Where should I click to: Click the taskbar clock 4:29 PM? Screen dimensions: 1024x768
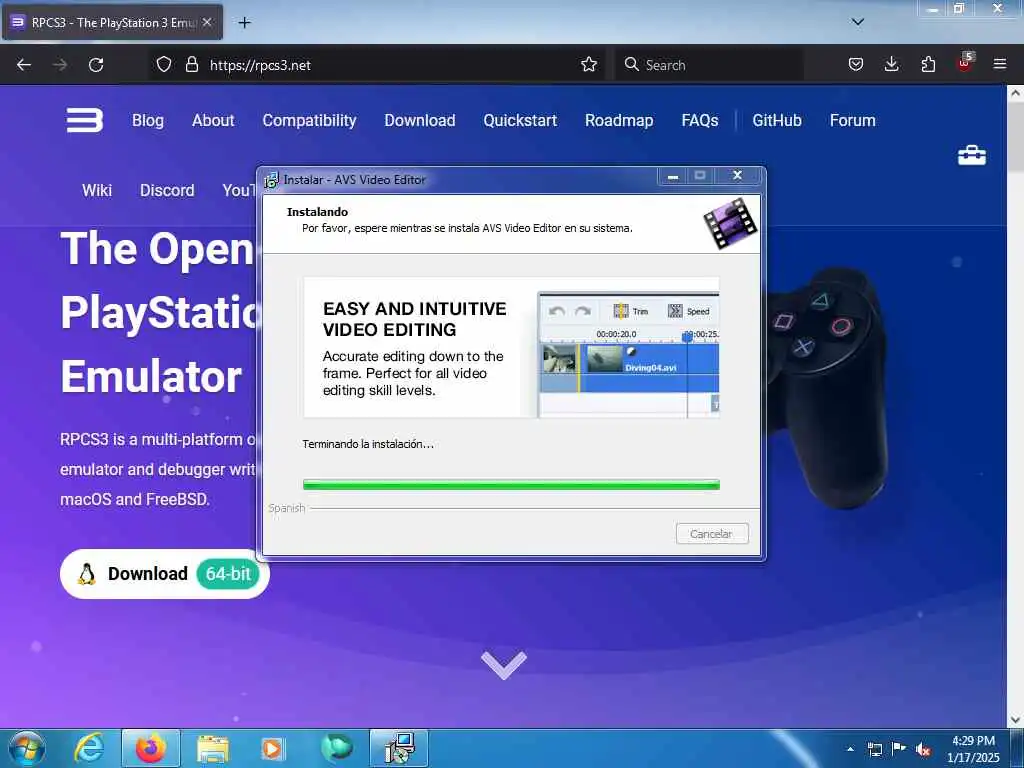974,749
